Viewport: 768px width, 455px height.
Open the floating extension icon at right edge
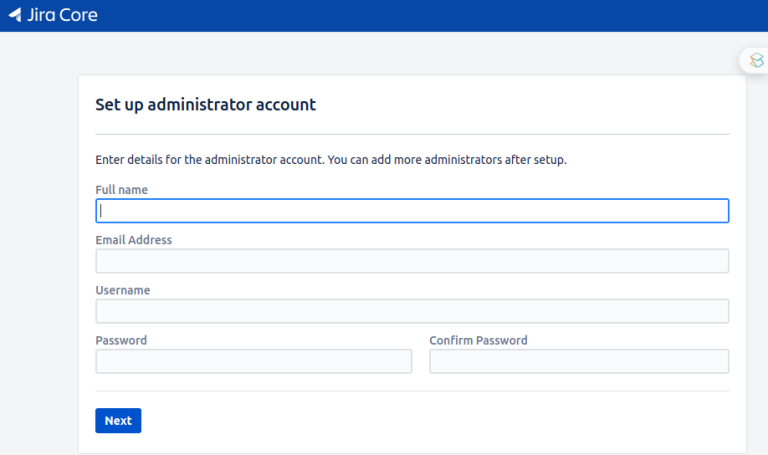click(756, 60)
